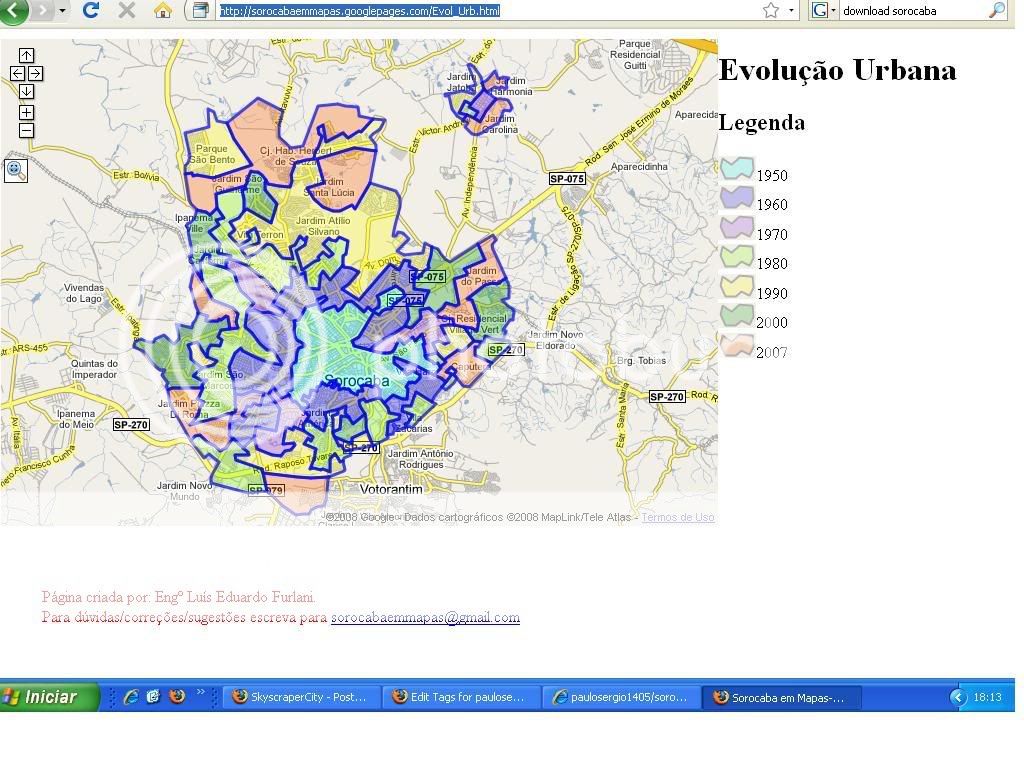Open the Termos de Uso link

click(677, 517)
